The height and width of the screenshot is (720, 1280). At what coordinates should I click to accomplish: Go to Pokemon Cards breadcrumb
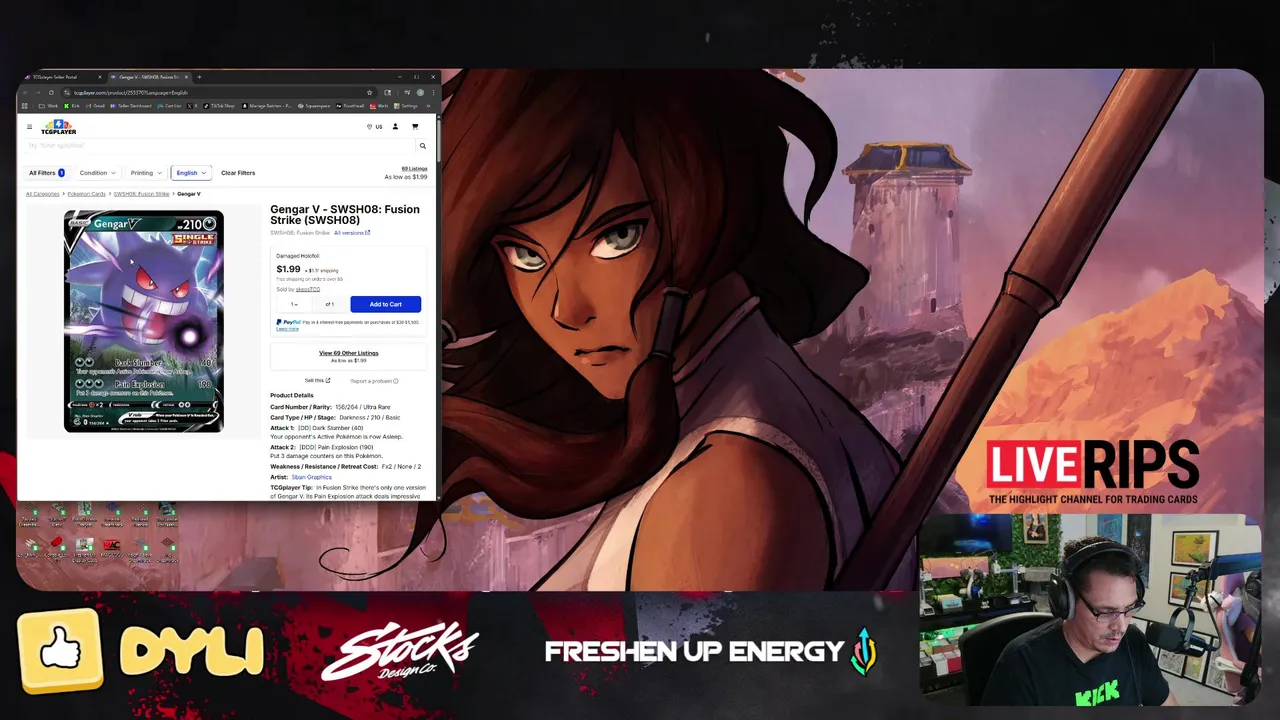point(86,194)
